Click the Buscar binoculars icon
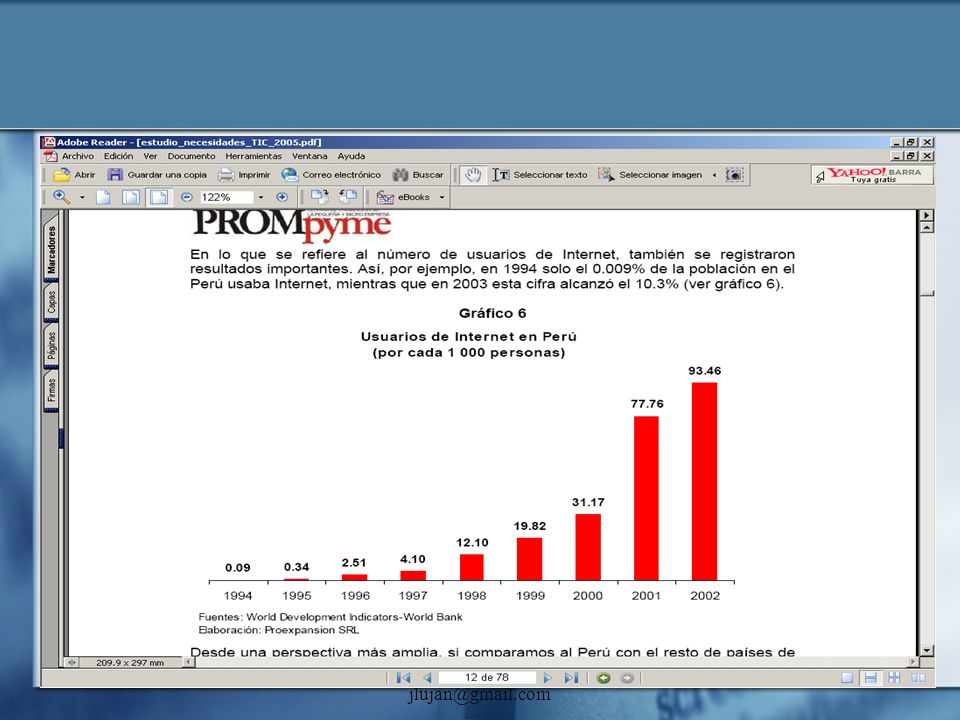Viewport: 960px width, 720px height. (400, 175)
